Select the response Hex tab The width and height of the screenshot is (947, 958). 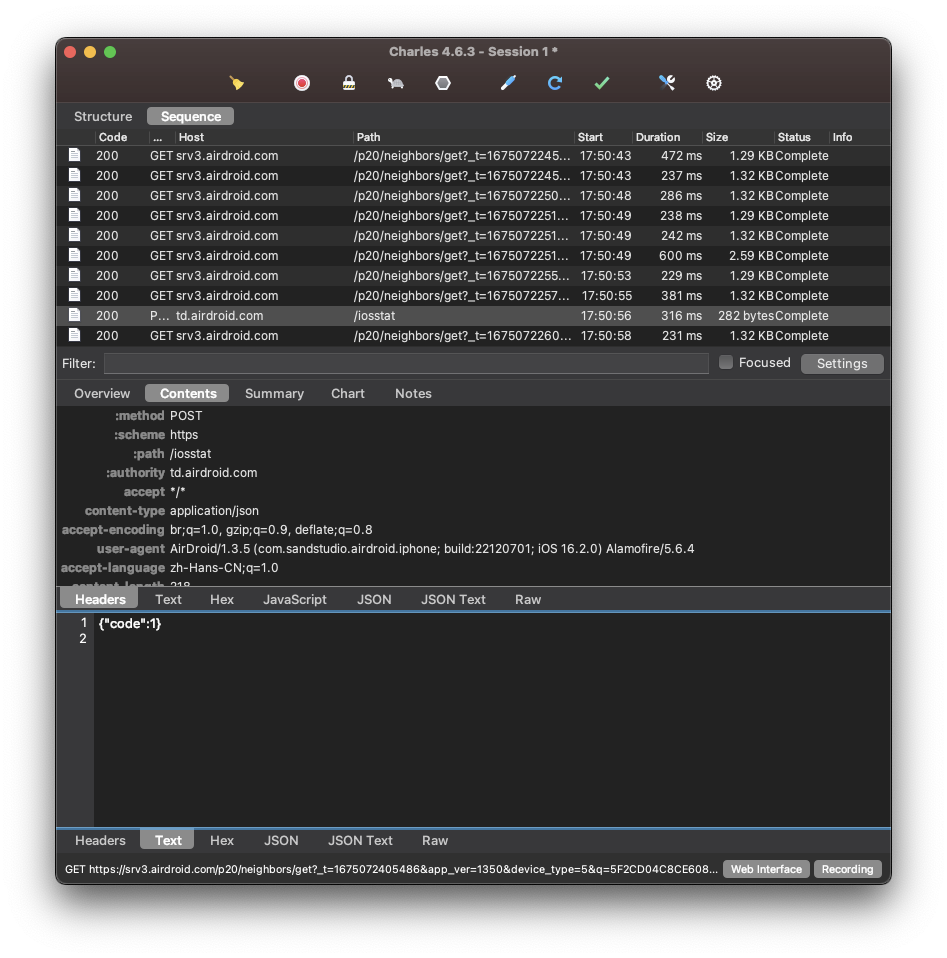tap(222, 840)
